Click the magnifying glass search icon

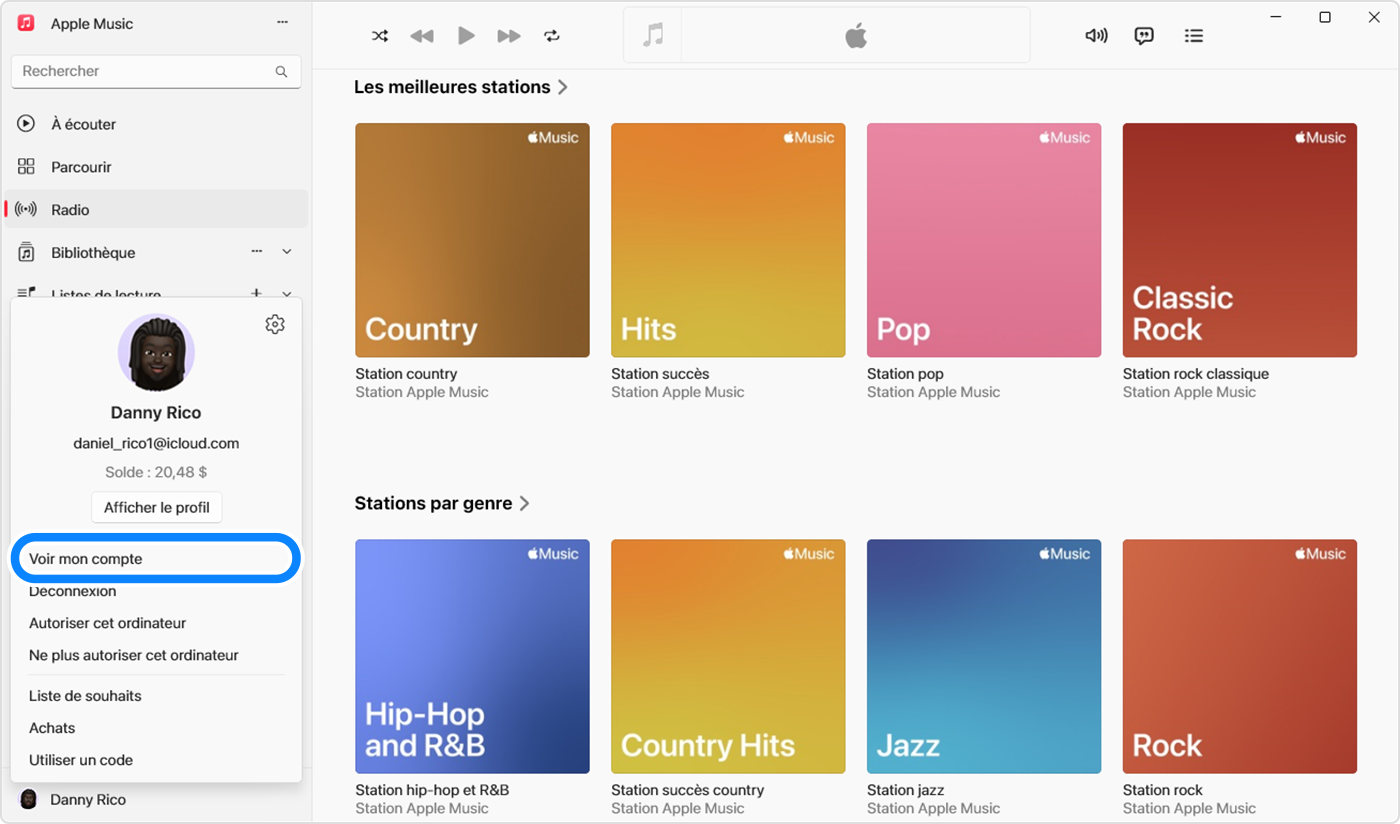pos(281,72)
